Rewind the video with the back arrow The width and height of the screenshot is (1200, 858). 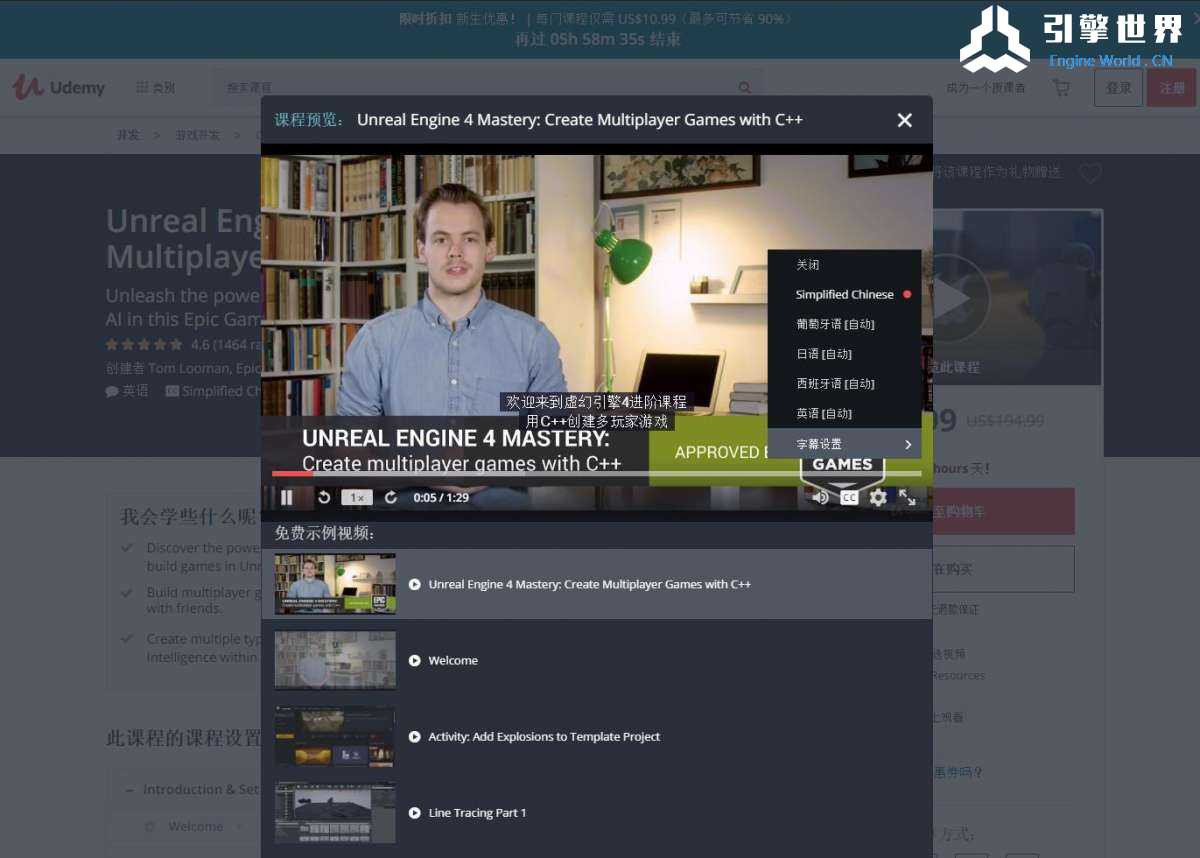tap(324, 497)
